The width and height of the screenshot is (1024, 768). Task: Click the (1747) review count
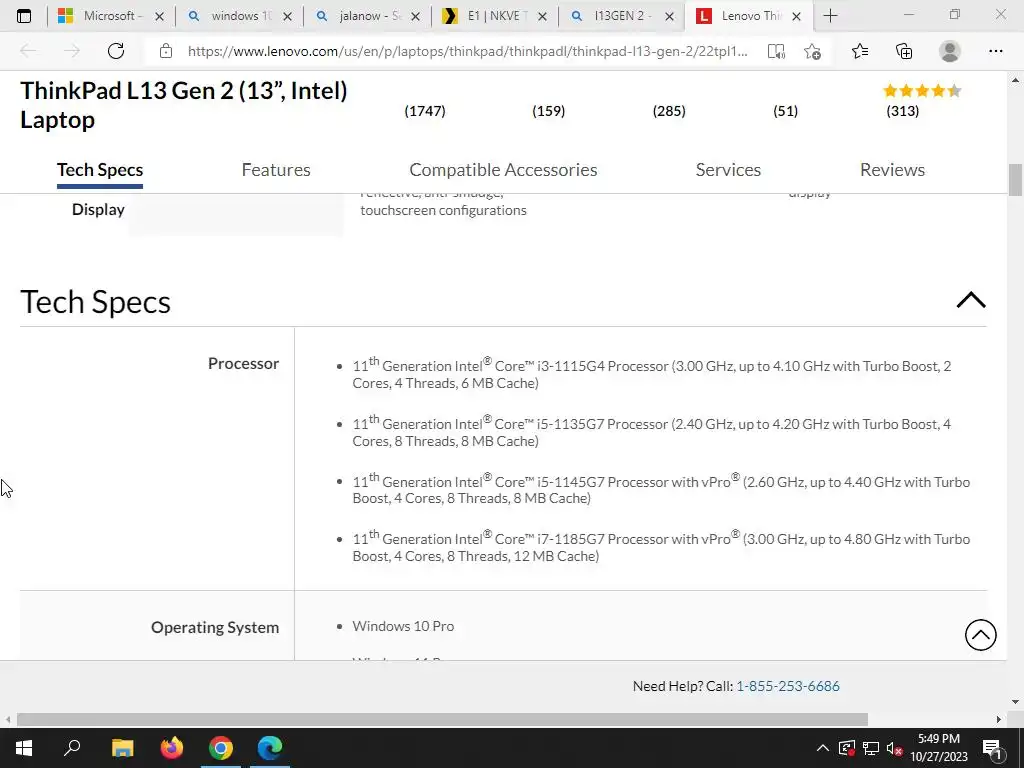click(425, 111)
